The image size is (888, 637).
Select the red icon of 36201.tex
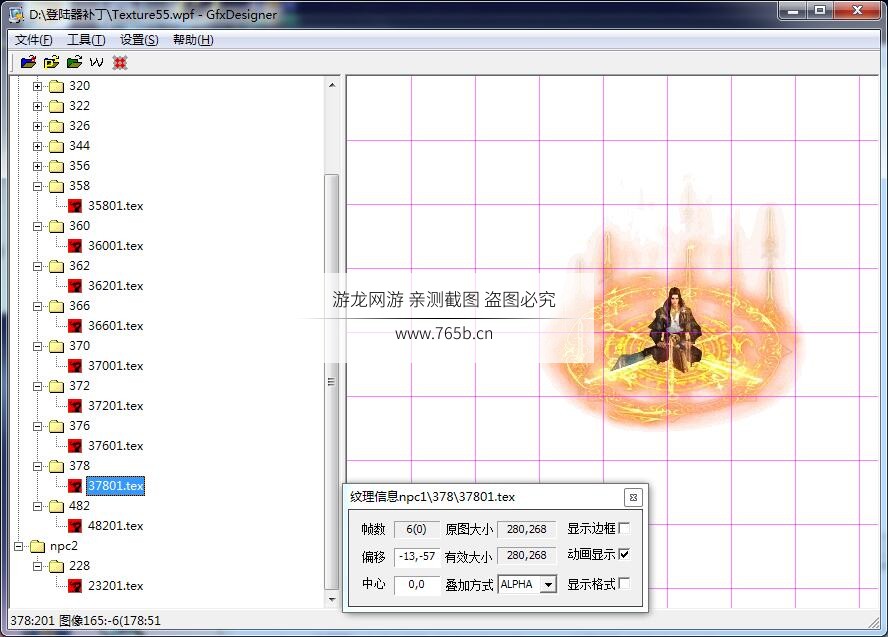[75, 286]
